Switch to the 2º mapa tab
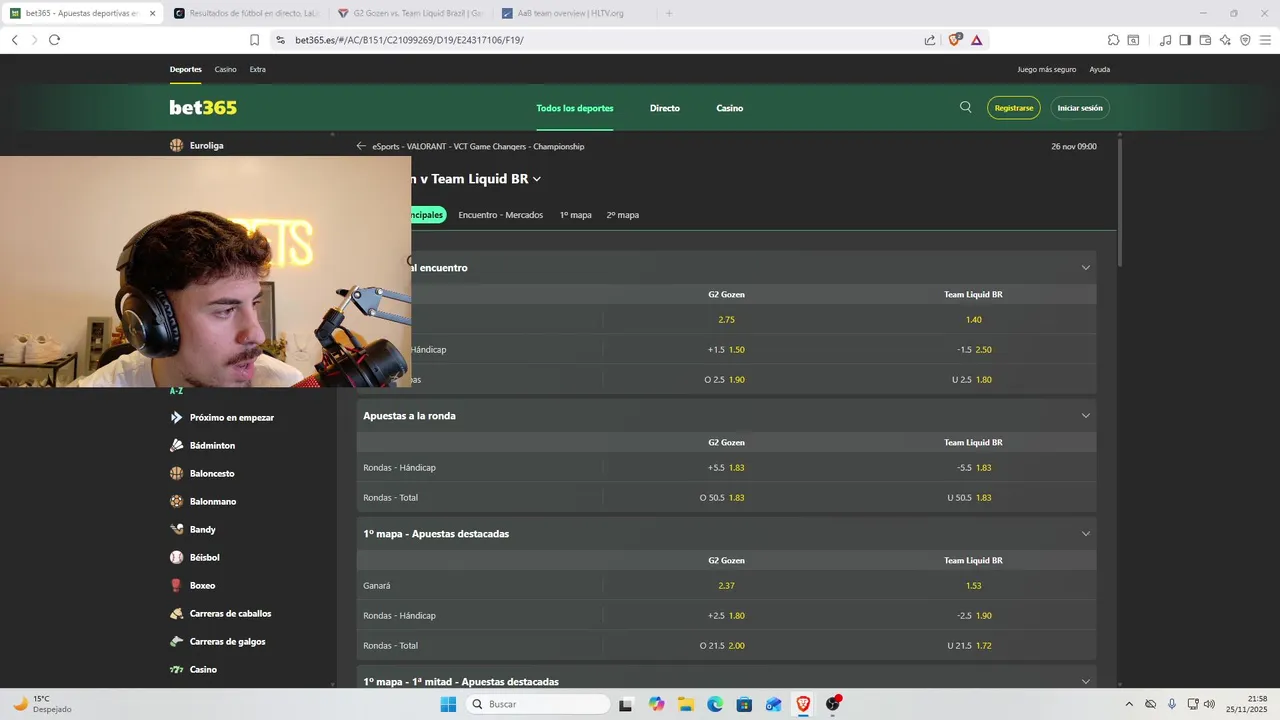Viewport: 1280px width, 720px height. coord(622,215)
